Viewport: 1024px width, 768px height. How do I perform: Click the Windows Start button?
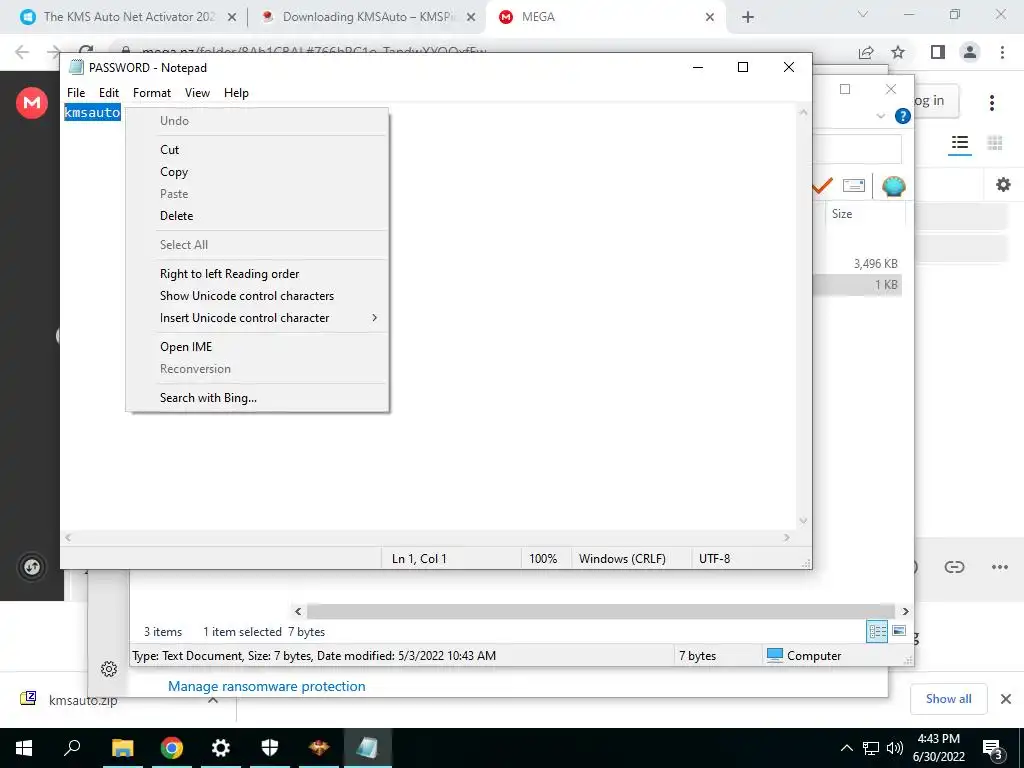pos(24,748)
